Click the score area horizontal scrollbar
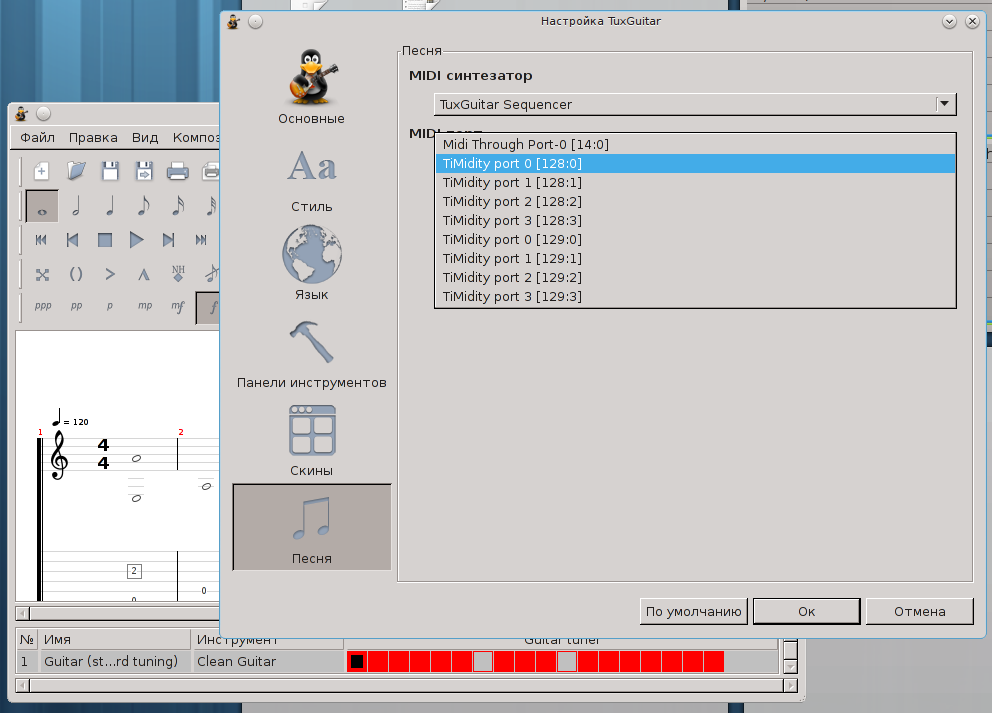Viewport: 992px width, 713px height. point(118,613)
